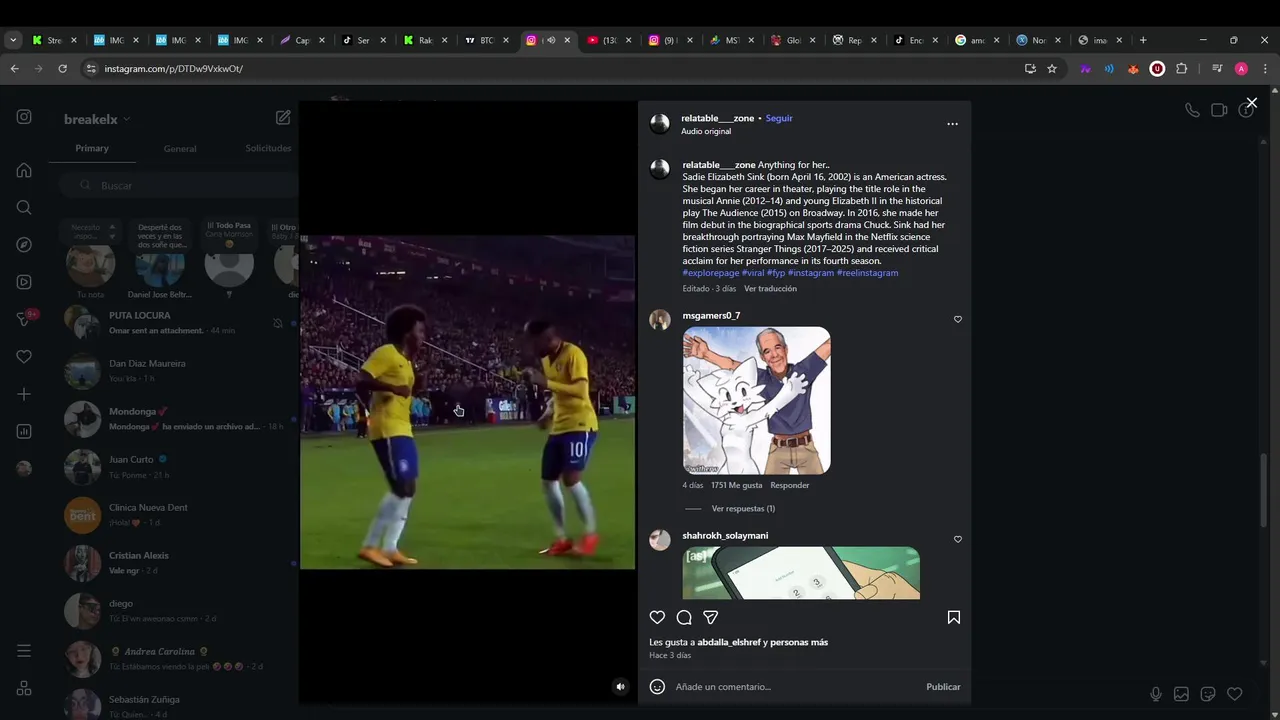The width and height of the screenshot is (1280, 720).
Task: Reply to msgamers0_7 with Responder
Action: click(x=789, y=485)
